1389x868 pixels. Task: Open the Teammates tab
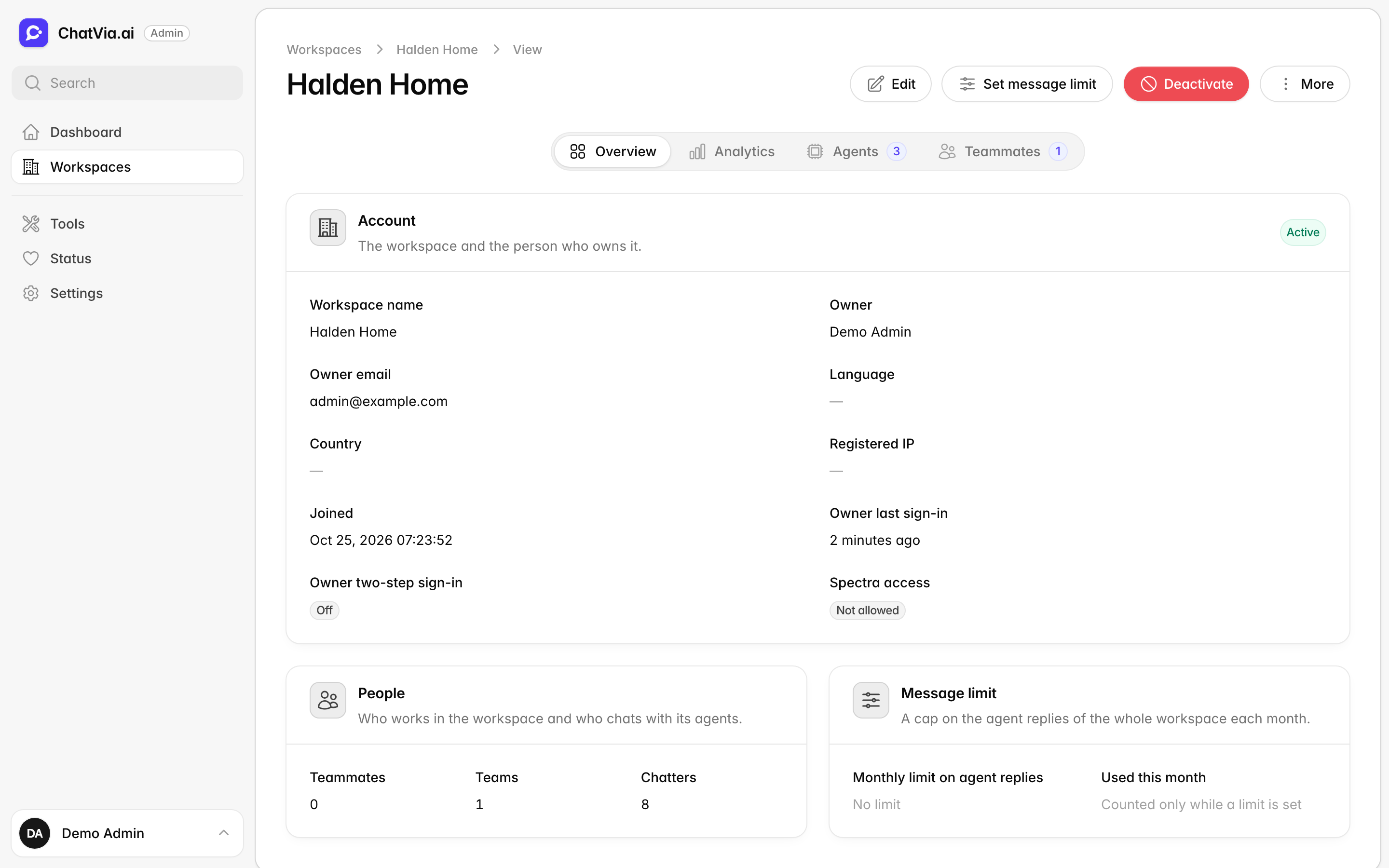(1003, 151)
